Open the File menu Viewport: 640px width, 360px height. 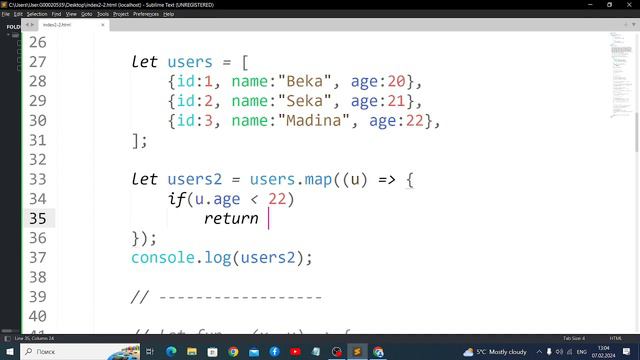5,14
